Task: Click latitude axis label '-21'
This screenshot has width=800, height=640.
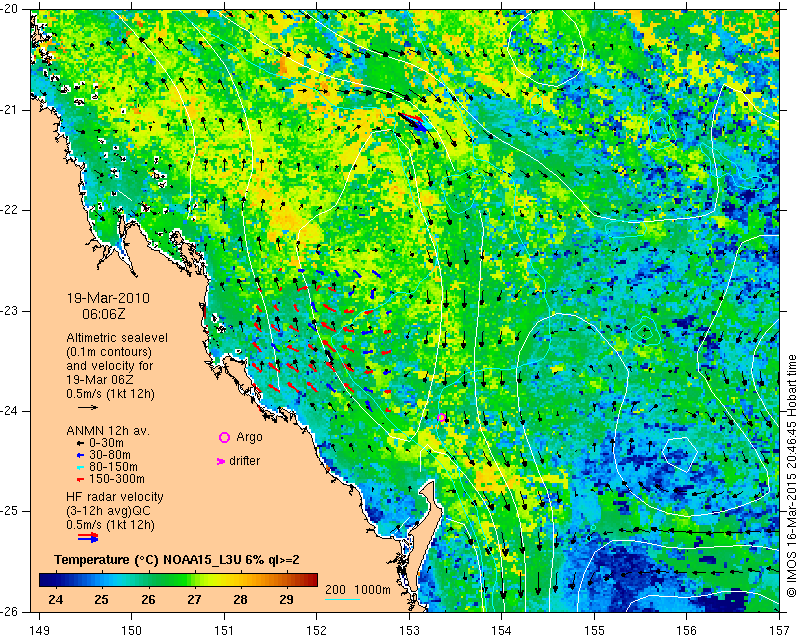Action: click(x=10, y=110)
